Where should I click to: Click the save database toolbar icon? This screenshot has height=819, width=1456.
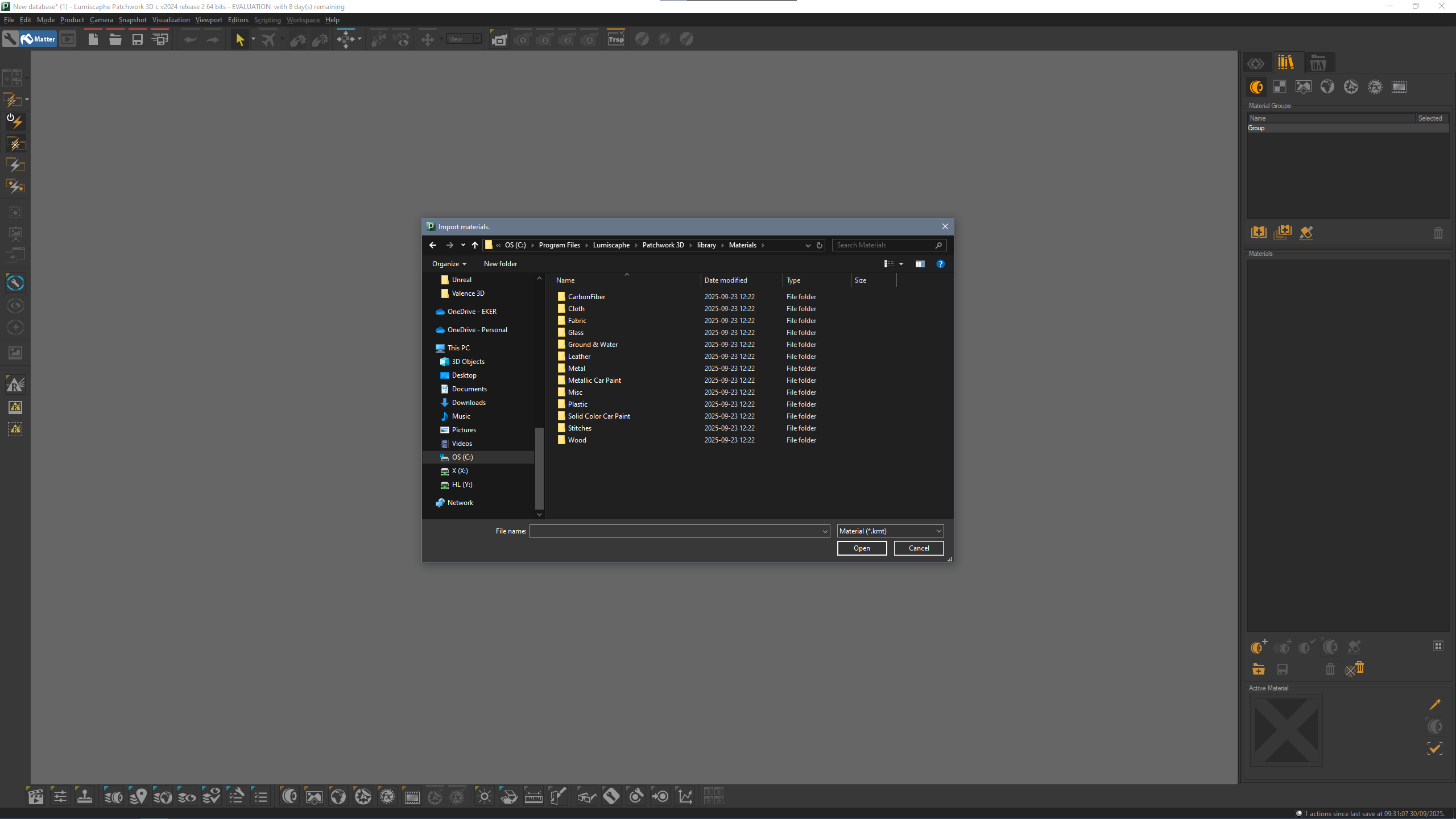137,39
